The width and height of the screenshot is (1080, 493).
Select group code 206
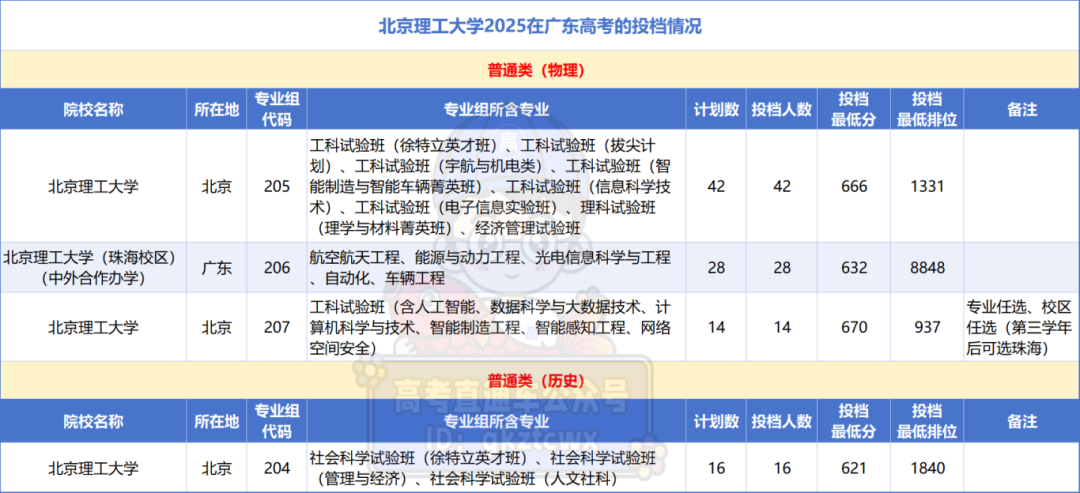coord(277,267)
